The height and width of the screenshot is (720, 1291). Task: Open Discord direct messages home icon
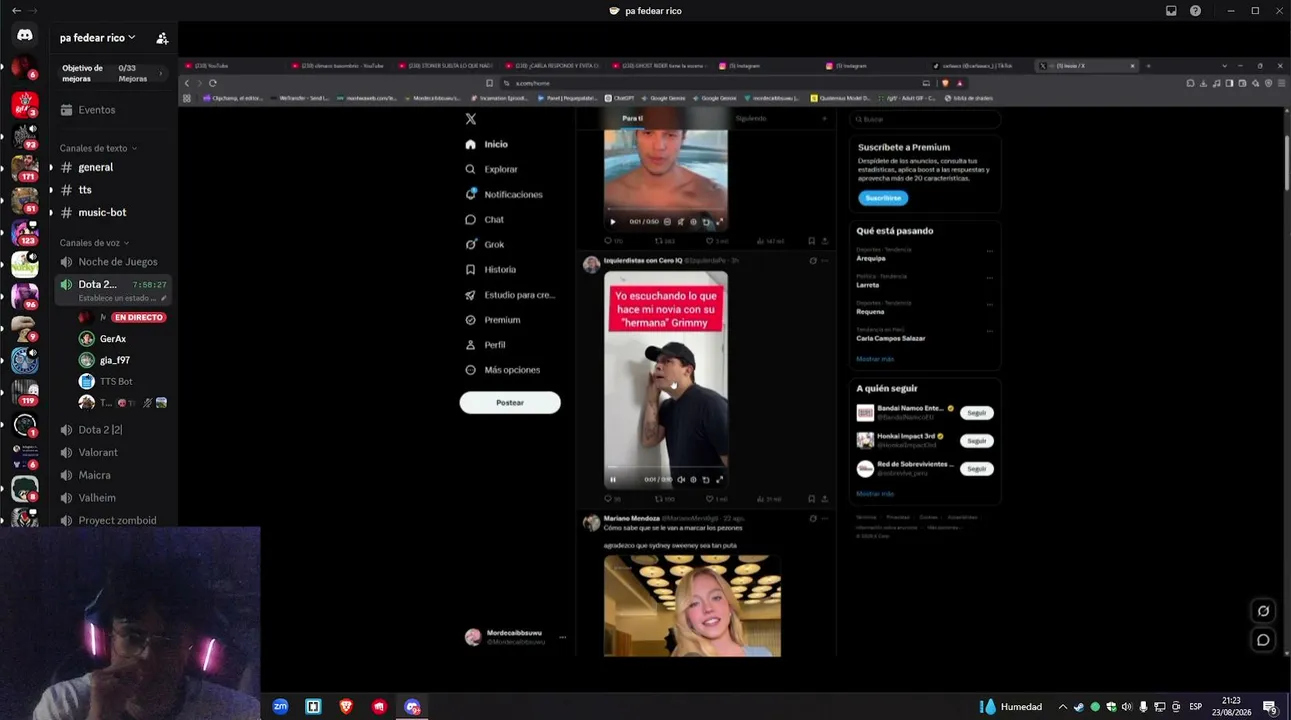click(x=25, y=35)
